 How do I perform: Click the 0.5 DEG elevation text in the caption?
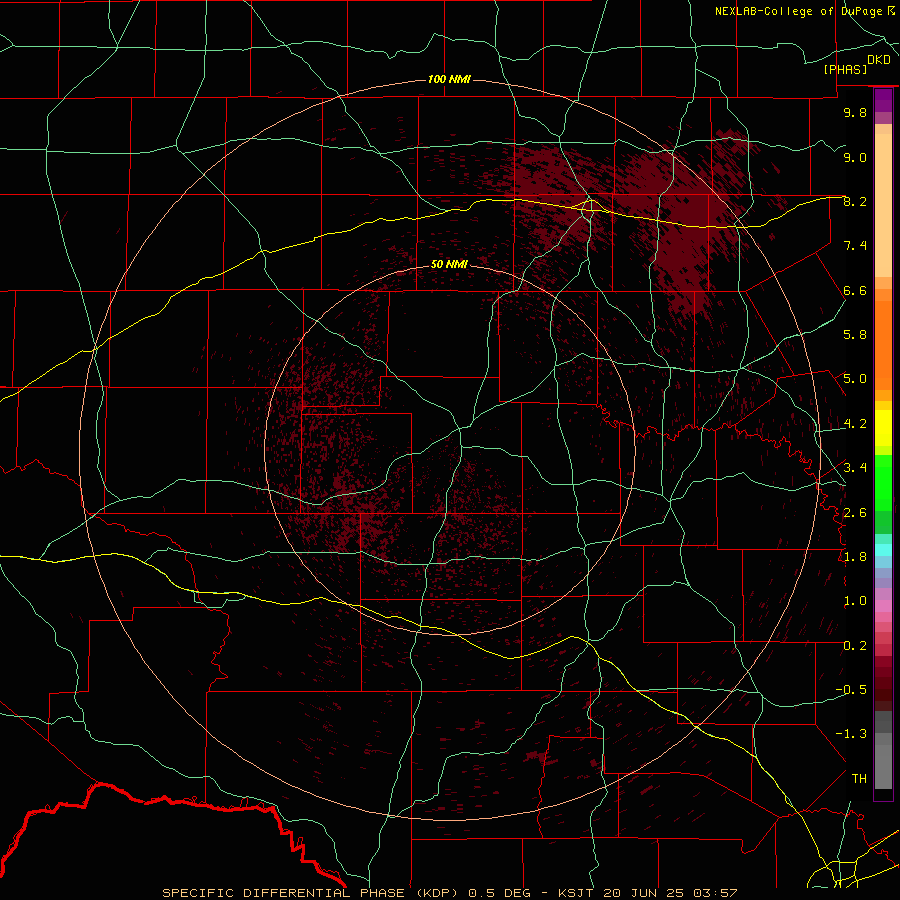click(500, 893)
